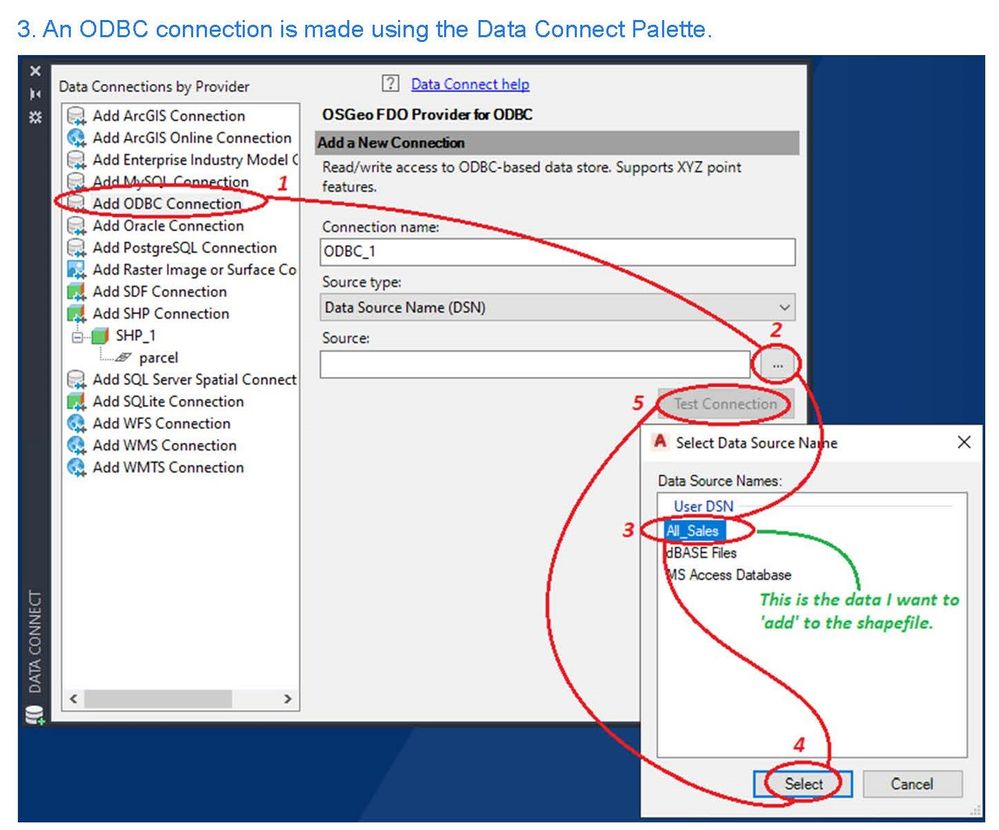Select Add MySQL Connection
Screen dimensions: 999x830
171,182
